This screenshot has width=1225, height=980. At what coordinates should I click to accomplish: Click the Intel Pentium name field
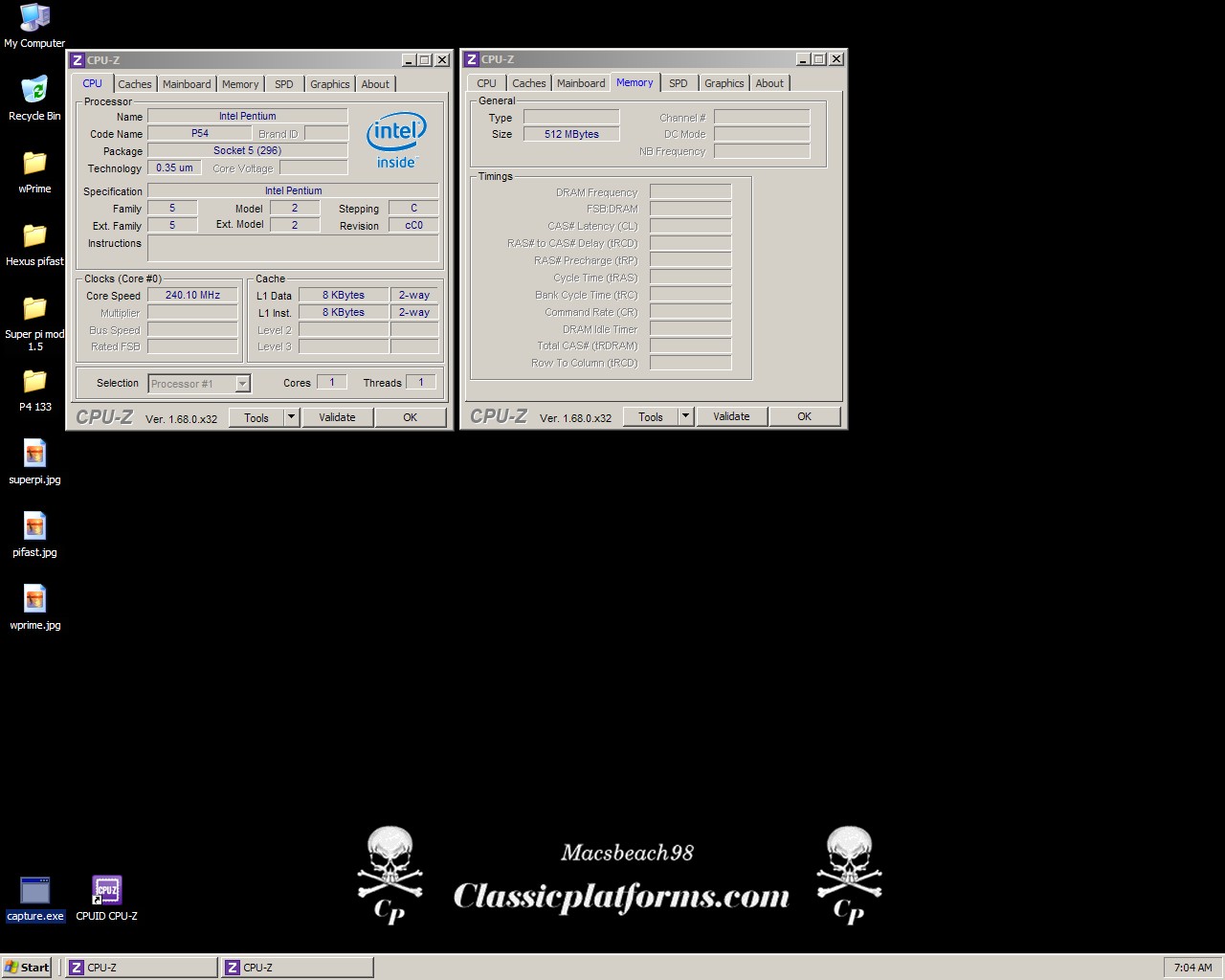tap(248, 116)
